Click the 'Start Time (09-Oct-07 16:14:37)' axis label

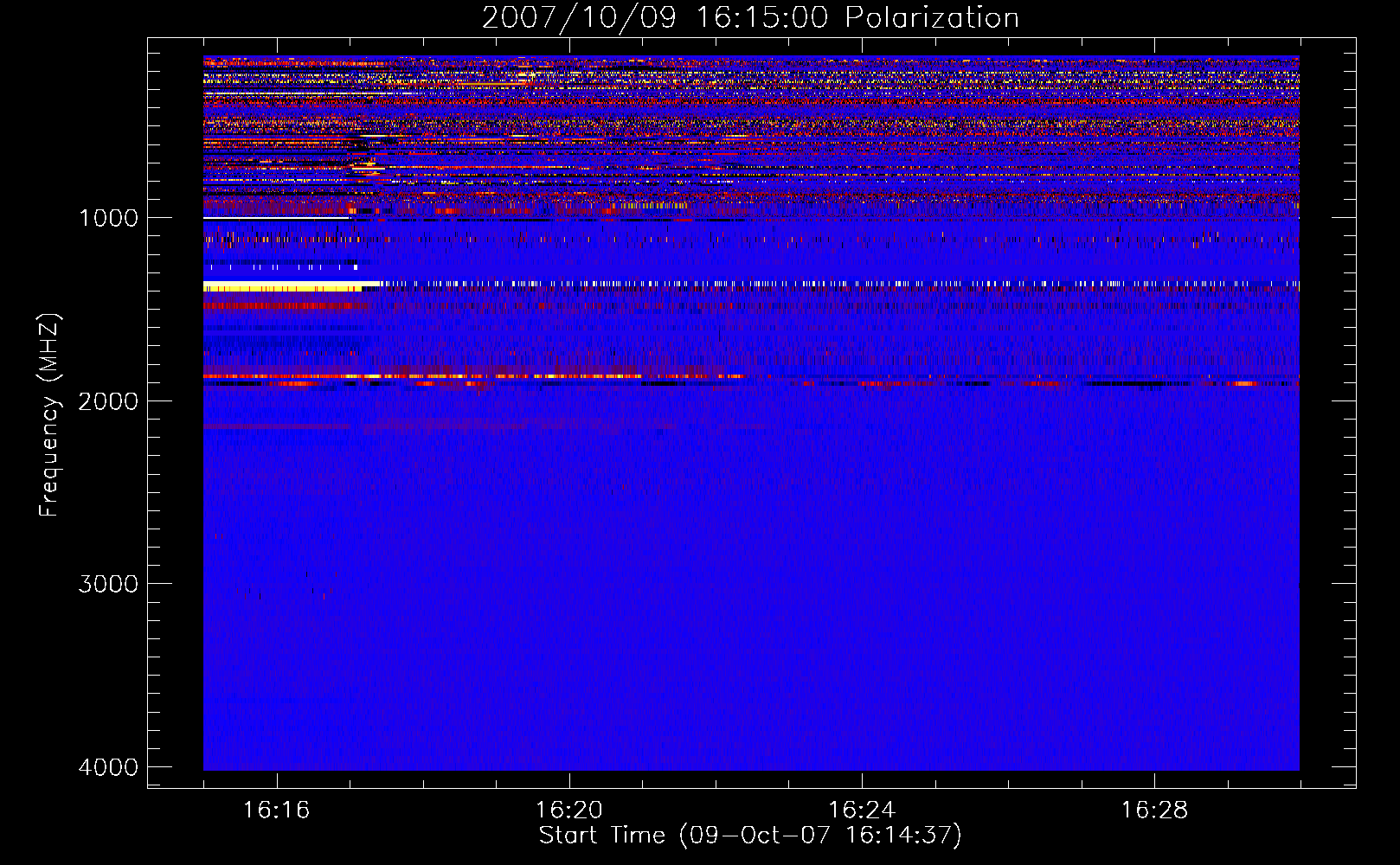[x=750, y=836]
